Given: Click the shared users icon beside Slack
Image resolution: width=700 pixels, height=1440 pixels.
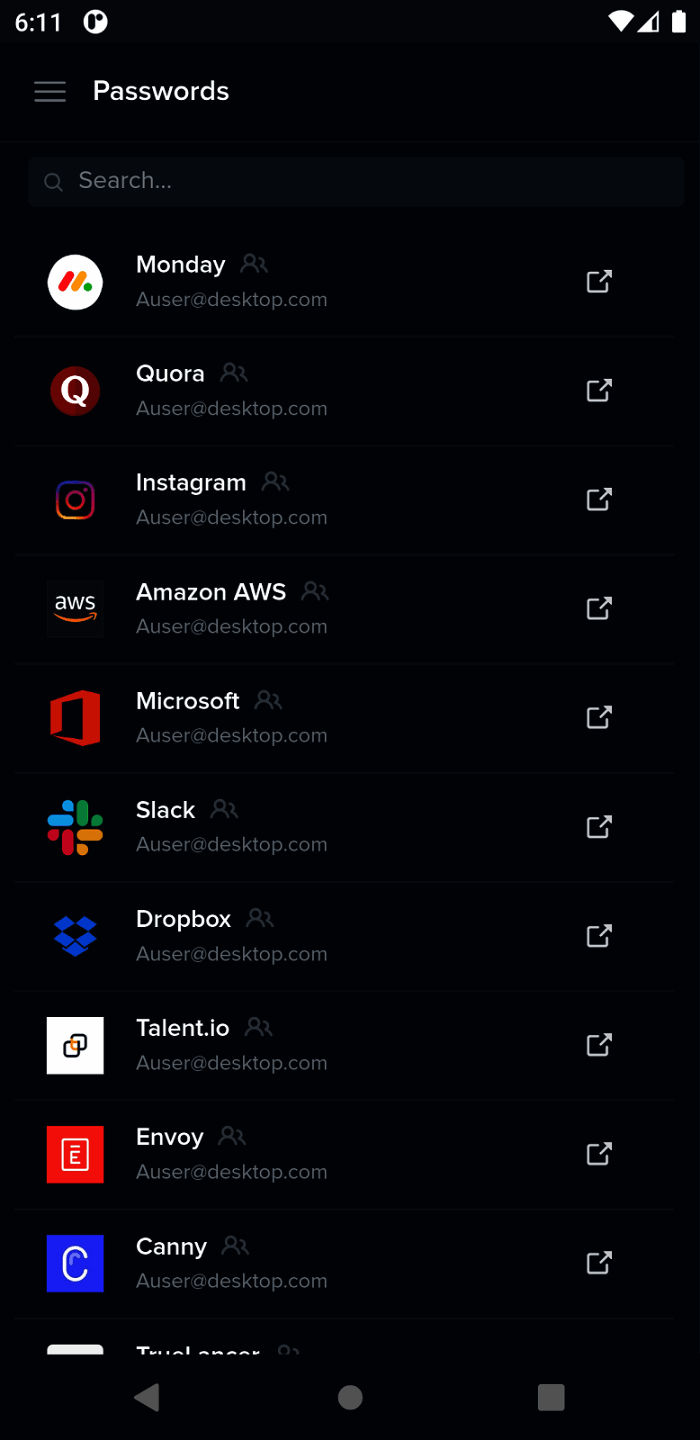Looking at the screenshot, I should [x=224, y=809].
